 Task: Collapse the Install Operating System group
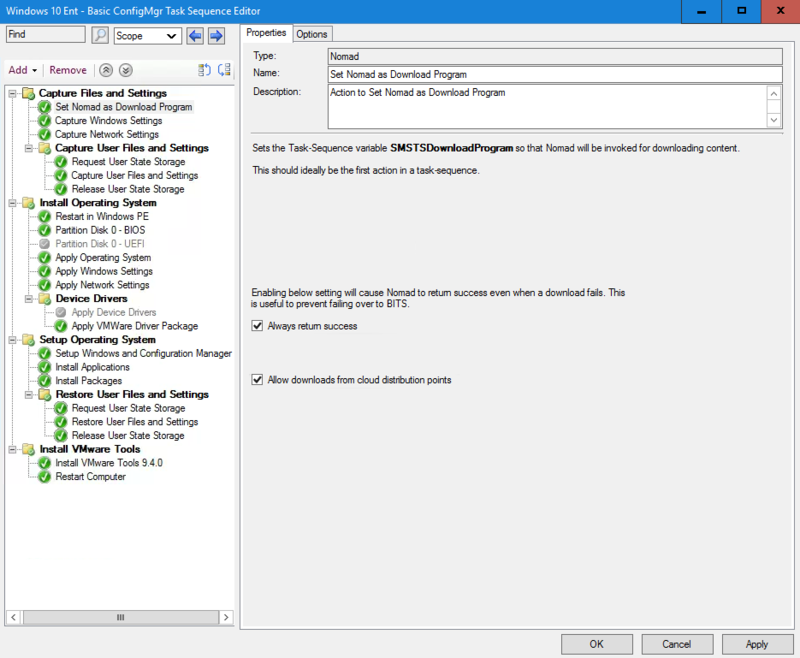[x=12, y=203]
